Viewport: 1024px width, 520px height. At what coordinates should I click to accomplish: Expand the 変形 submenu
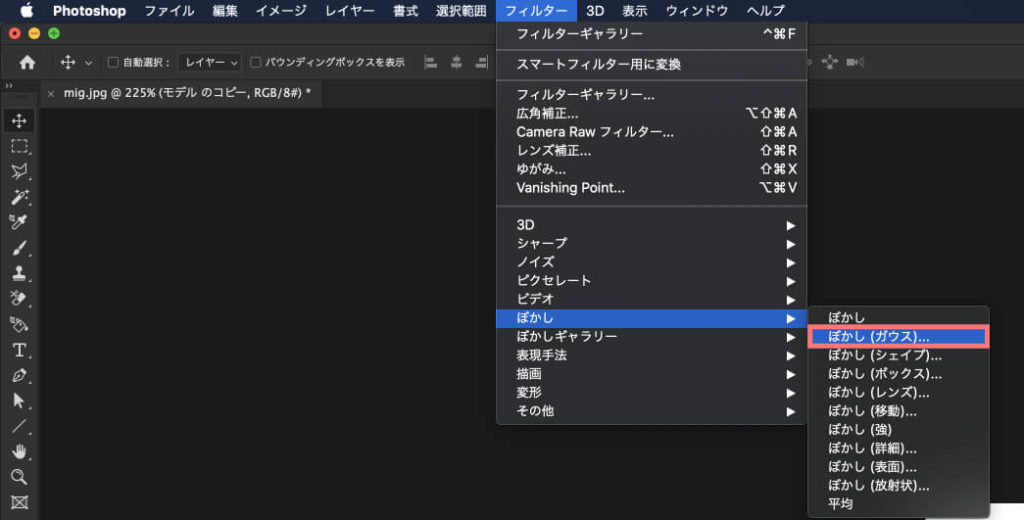pos(652,393)
